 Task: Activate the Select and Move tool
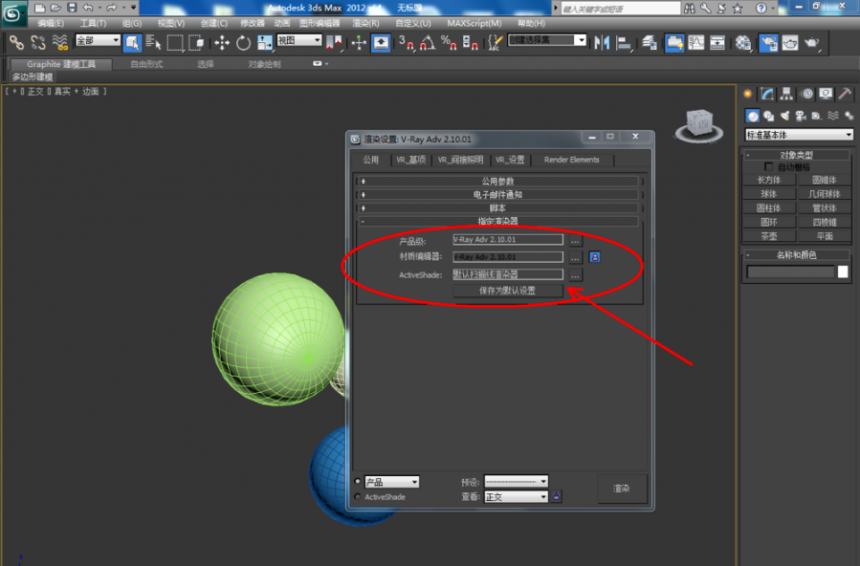click(x=222, y=42)
